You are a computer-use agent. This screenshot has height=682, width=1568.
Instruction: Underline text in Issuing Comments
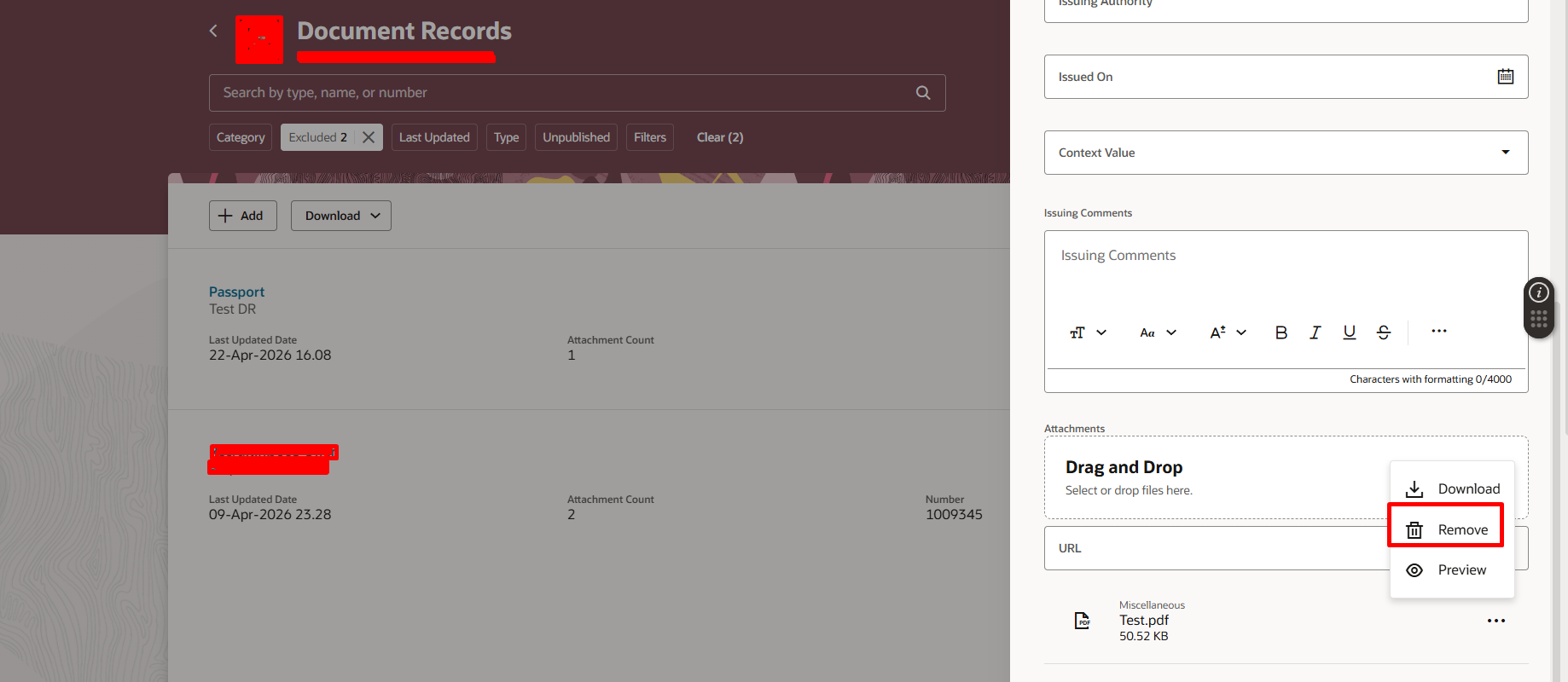[1350, 332]
